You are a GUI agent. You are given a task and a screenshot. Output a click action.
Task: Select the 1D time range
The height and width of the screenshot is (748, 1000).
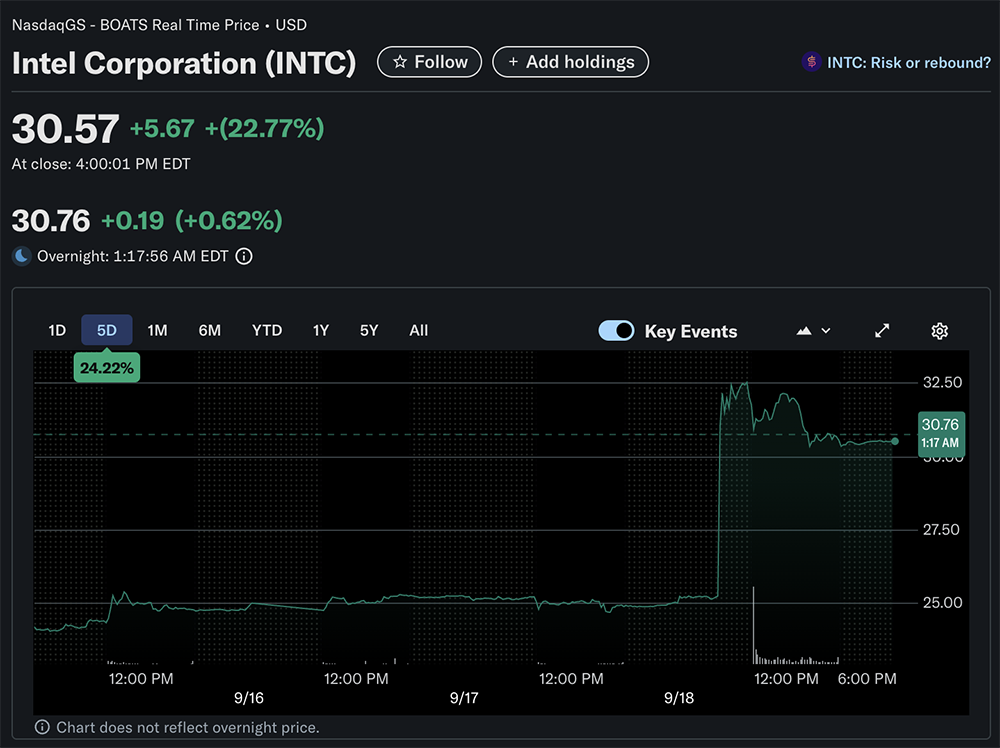point(57,330)
